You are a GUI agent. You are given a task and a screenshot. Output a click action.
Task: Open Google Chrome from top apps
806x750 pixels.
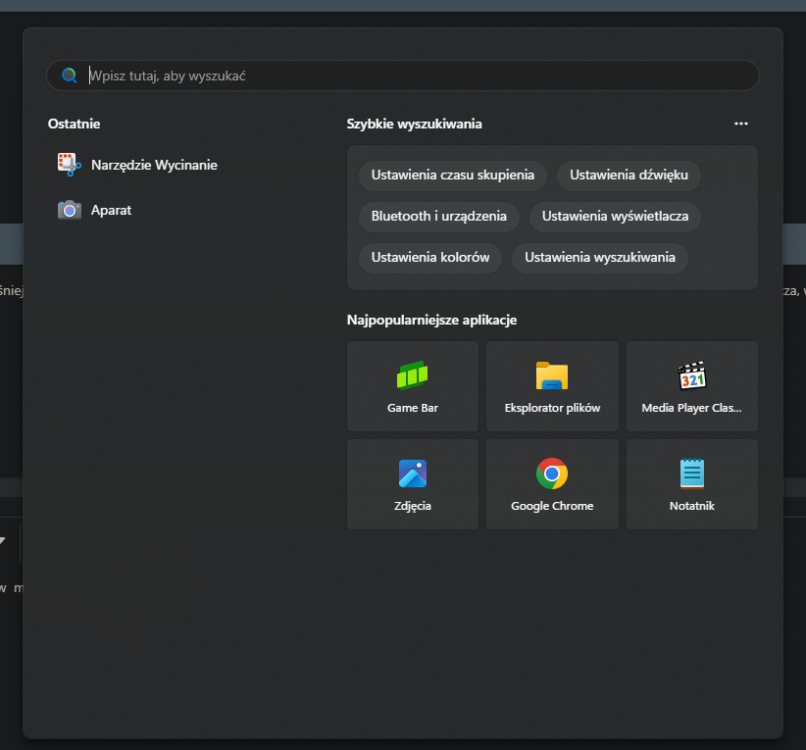552,484
